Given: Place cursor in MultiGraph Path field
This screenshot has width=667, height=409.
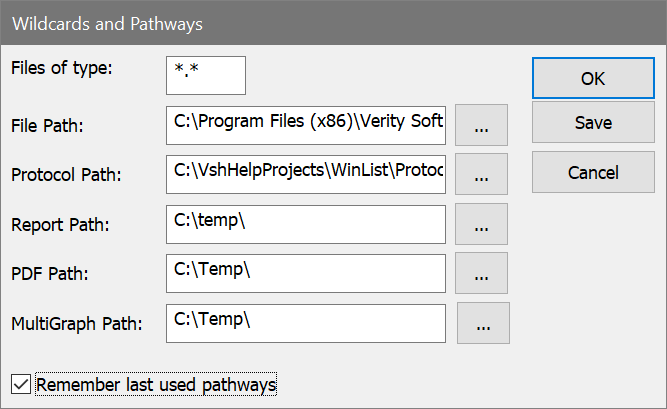Looking at the screenshot, I should pyautogui.click(x=306, y=322).
